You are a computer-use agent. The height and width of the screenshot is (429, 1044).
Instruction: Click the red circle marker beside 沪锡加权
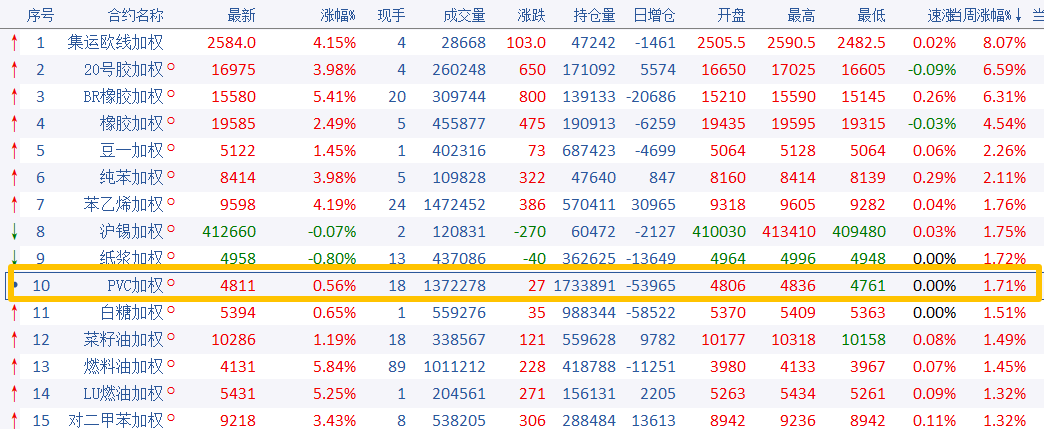(172, 228)
